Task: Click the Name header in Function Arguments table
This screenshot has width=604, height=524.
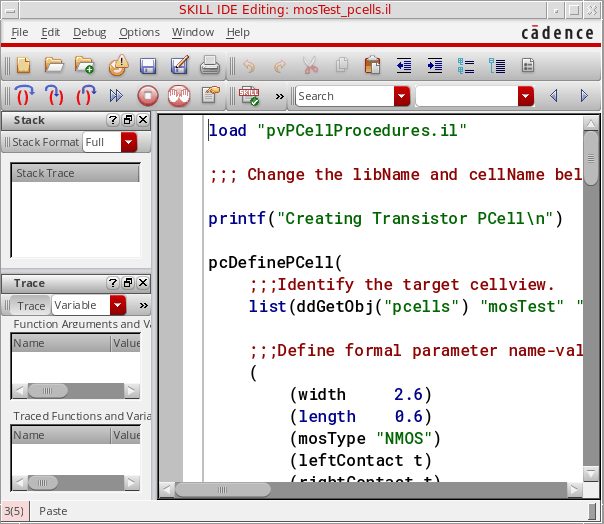Action: [x=61, y=343]
